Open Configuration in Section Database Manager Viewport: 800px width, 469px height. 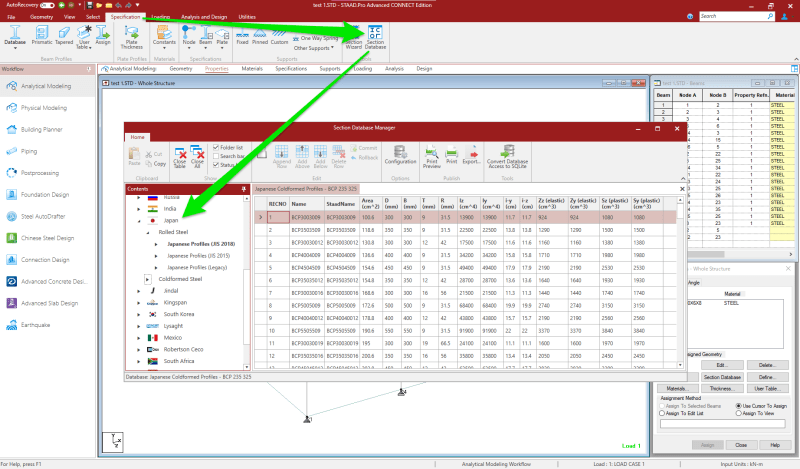click(x=401, y=155)
